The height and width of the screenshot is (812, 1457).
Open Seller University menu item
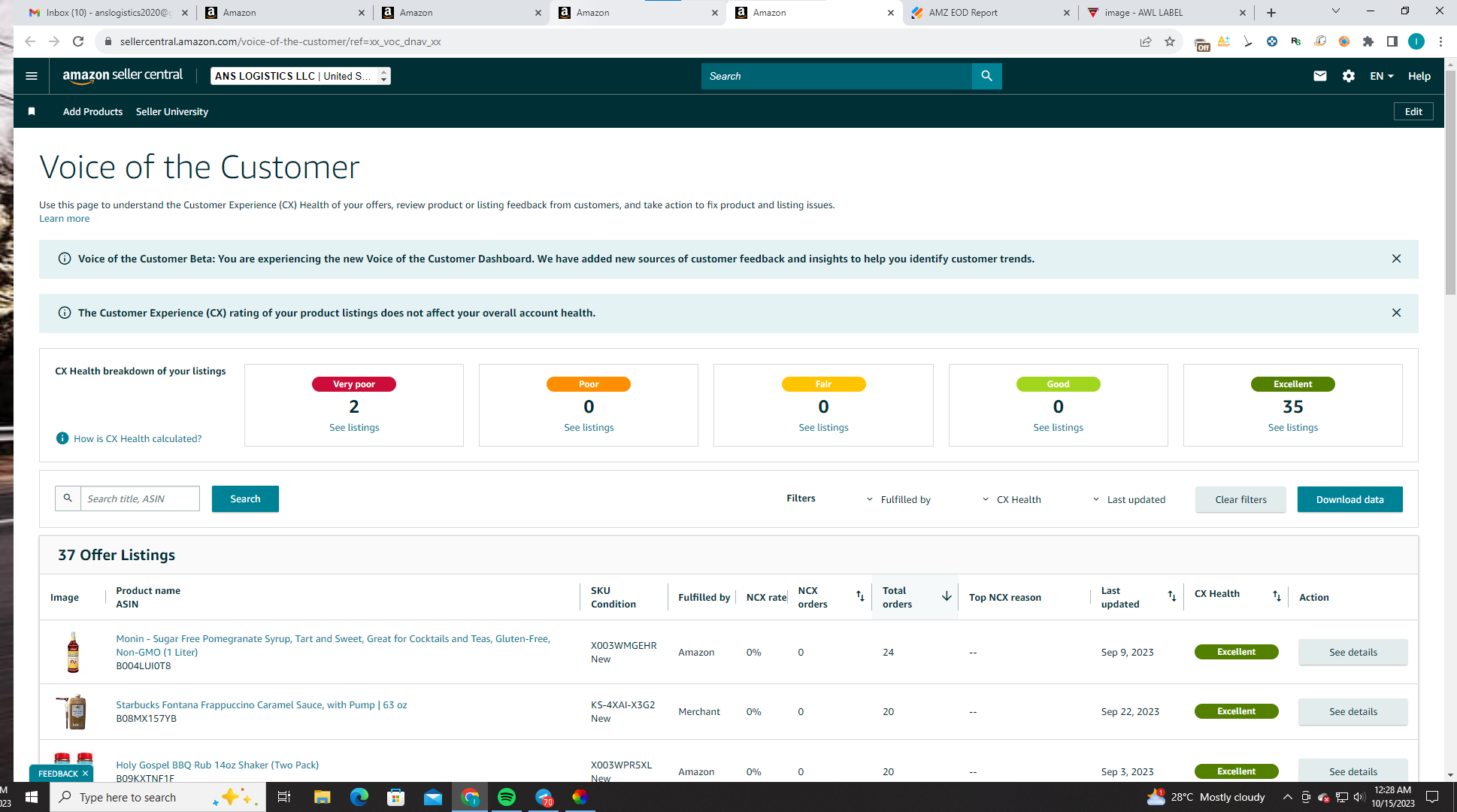pyautogui.click(x=172, y=112)
